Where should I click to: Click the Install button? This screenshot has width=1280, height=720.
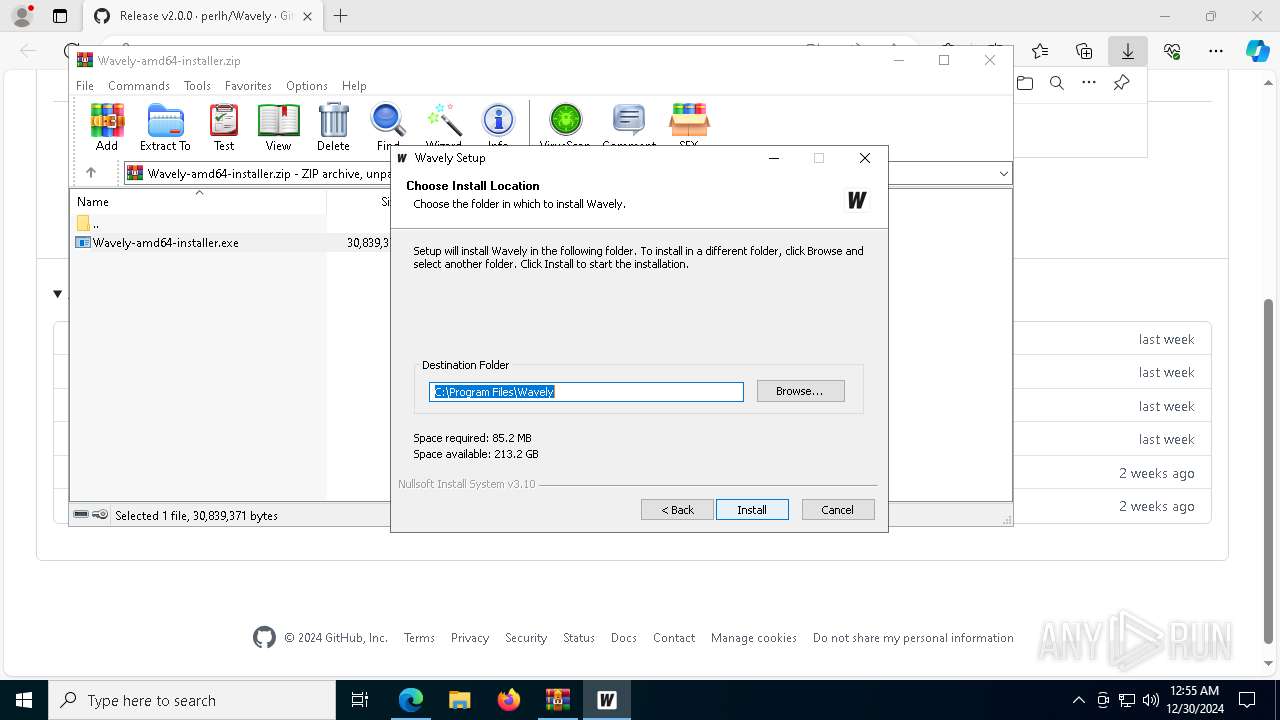(752, 510)
